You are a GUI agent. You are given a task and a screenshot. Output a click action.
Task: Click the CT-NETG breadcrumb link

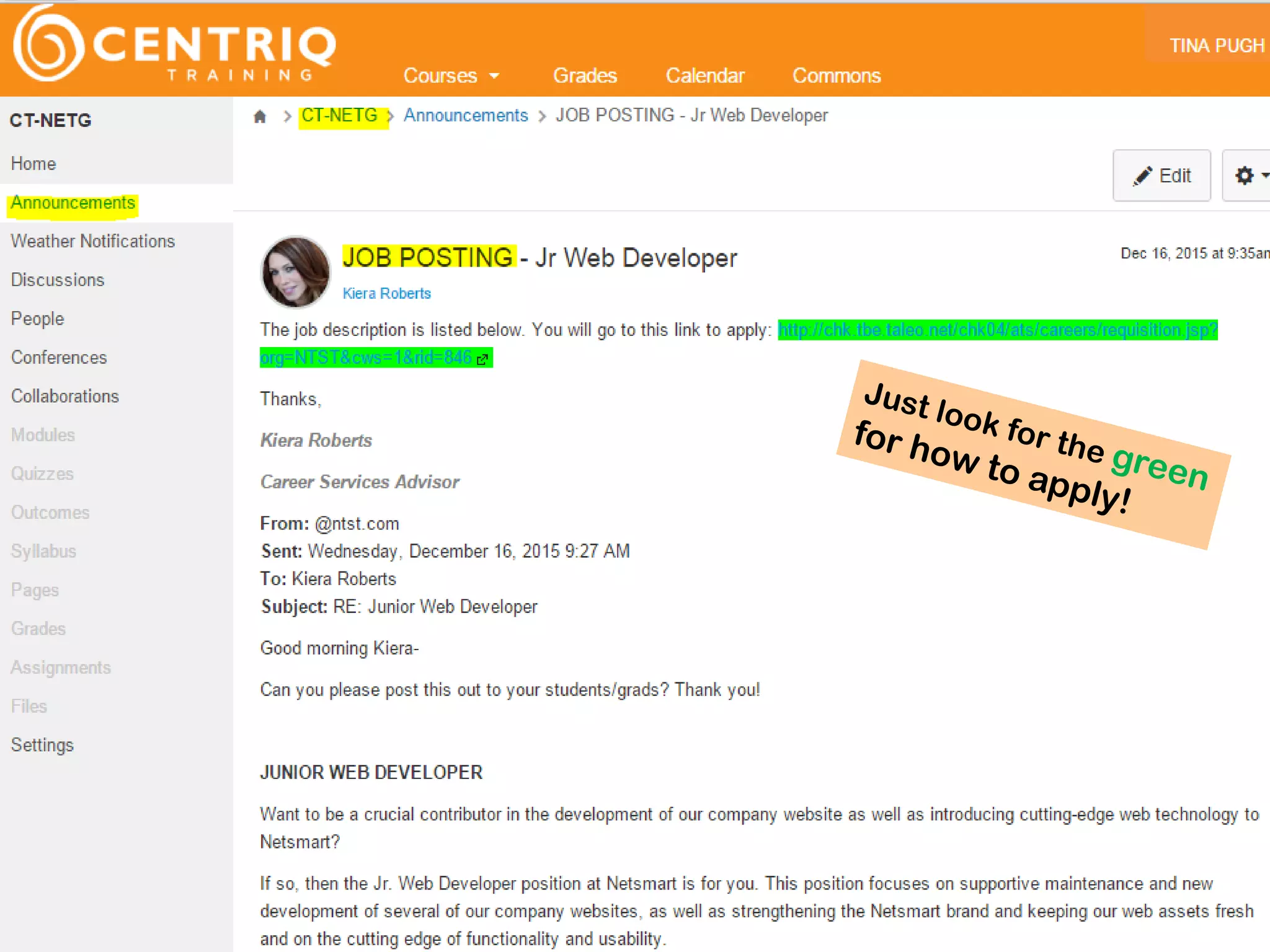(x=339, y=115)
